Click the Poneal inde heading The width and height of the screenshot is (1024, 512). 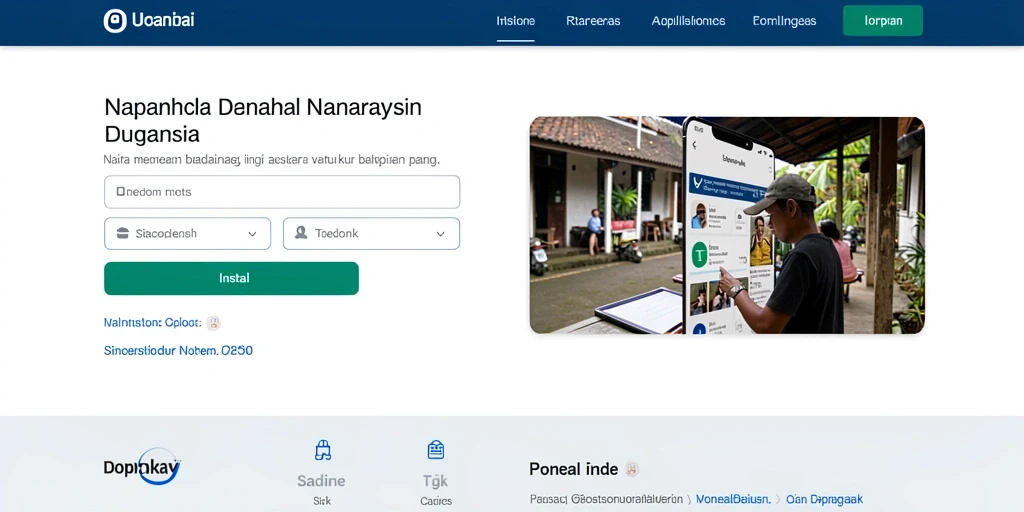tap(573, 469)
